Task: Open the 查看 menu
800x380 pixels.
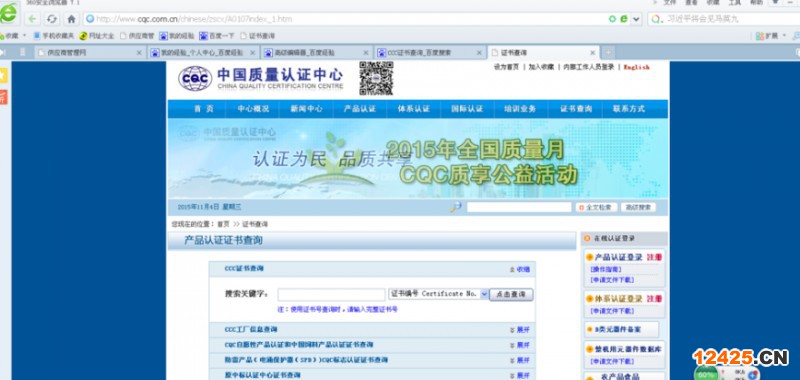Action: point(691,3)
